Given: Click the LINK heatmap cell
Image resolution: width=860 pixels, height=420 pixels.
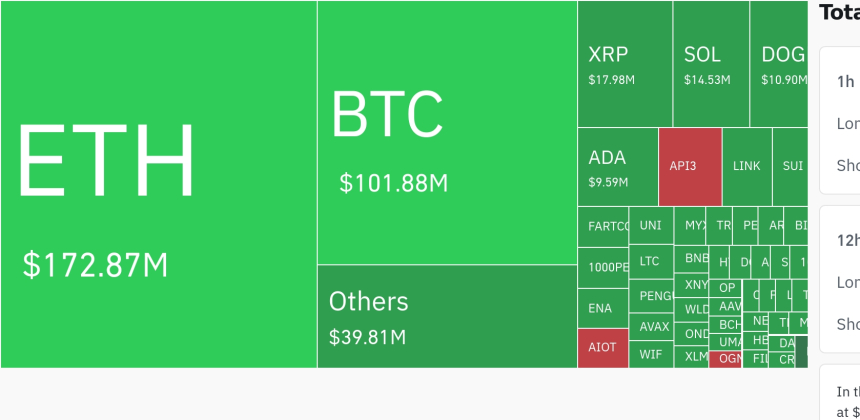Looking at the screenshot, I should 746,166.
